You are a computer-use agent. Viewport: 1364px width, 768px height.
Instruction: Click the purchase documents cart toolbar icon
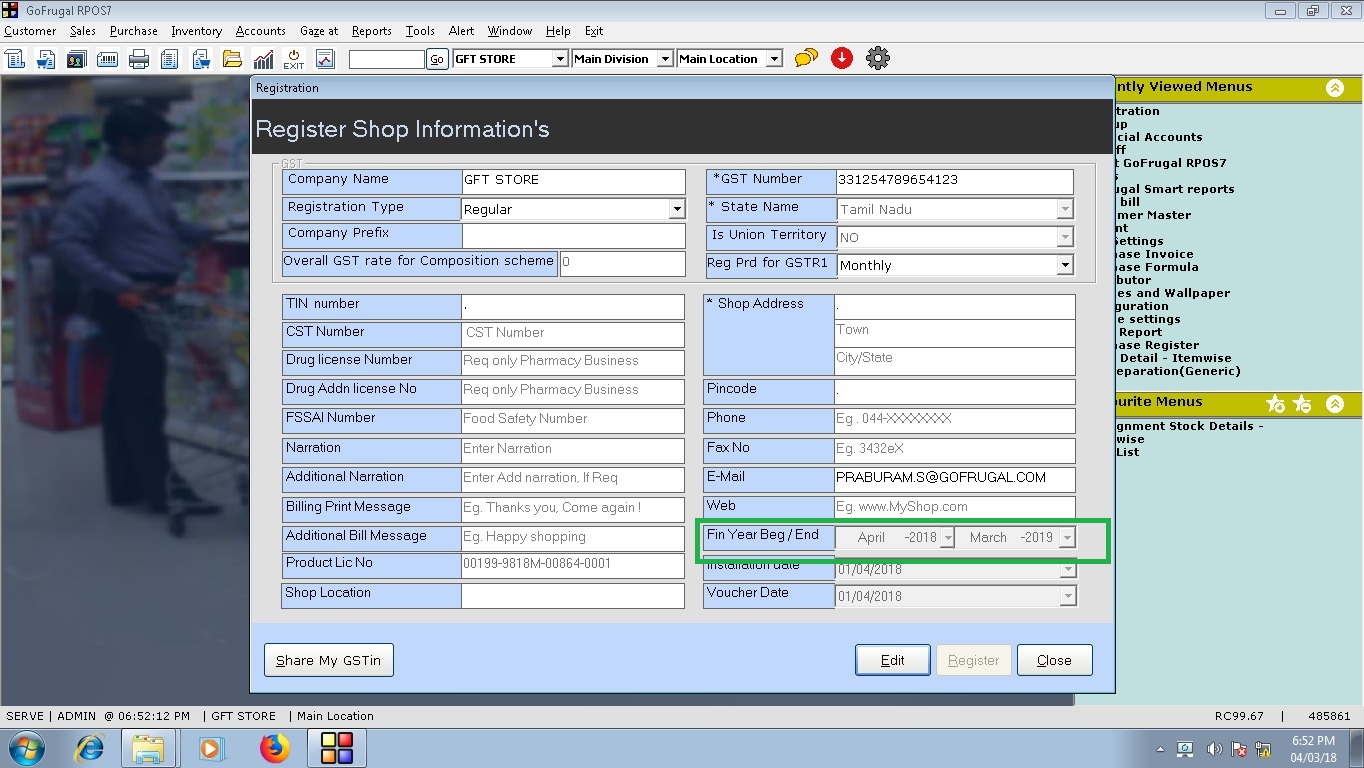(201, 59)
